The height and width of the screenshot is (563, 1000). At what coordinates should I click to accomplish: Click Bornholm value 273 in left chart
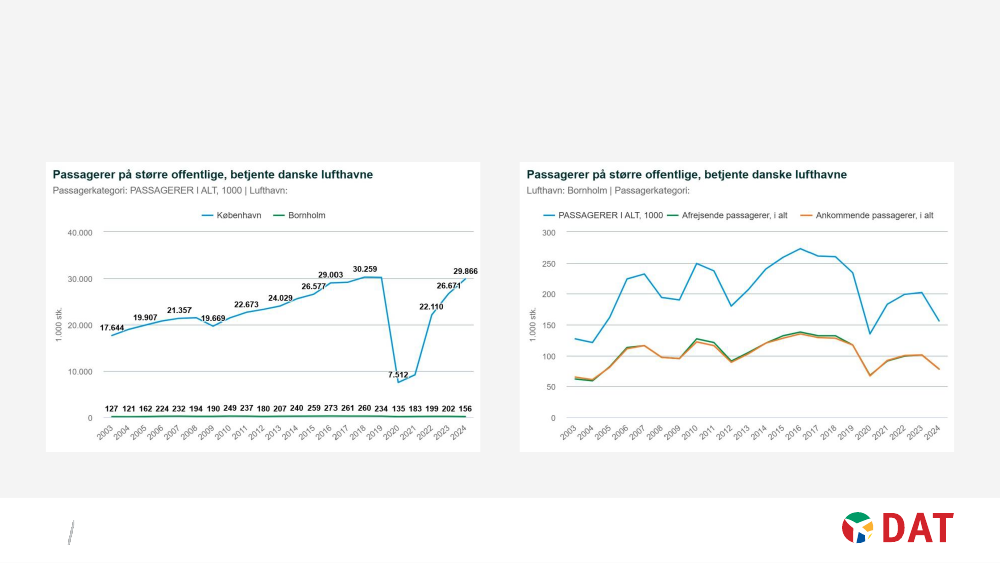[x=327, y=408]
